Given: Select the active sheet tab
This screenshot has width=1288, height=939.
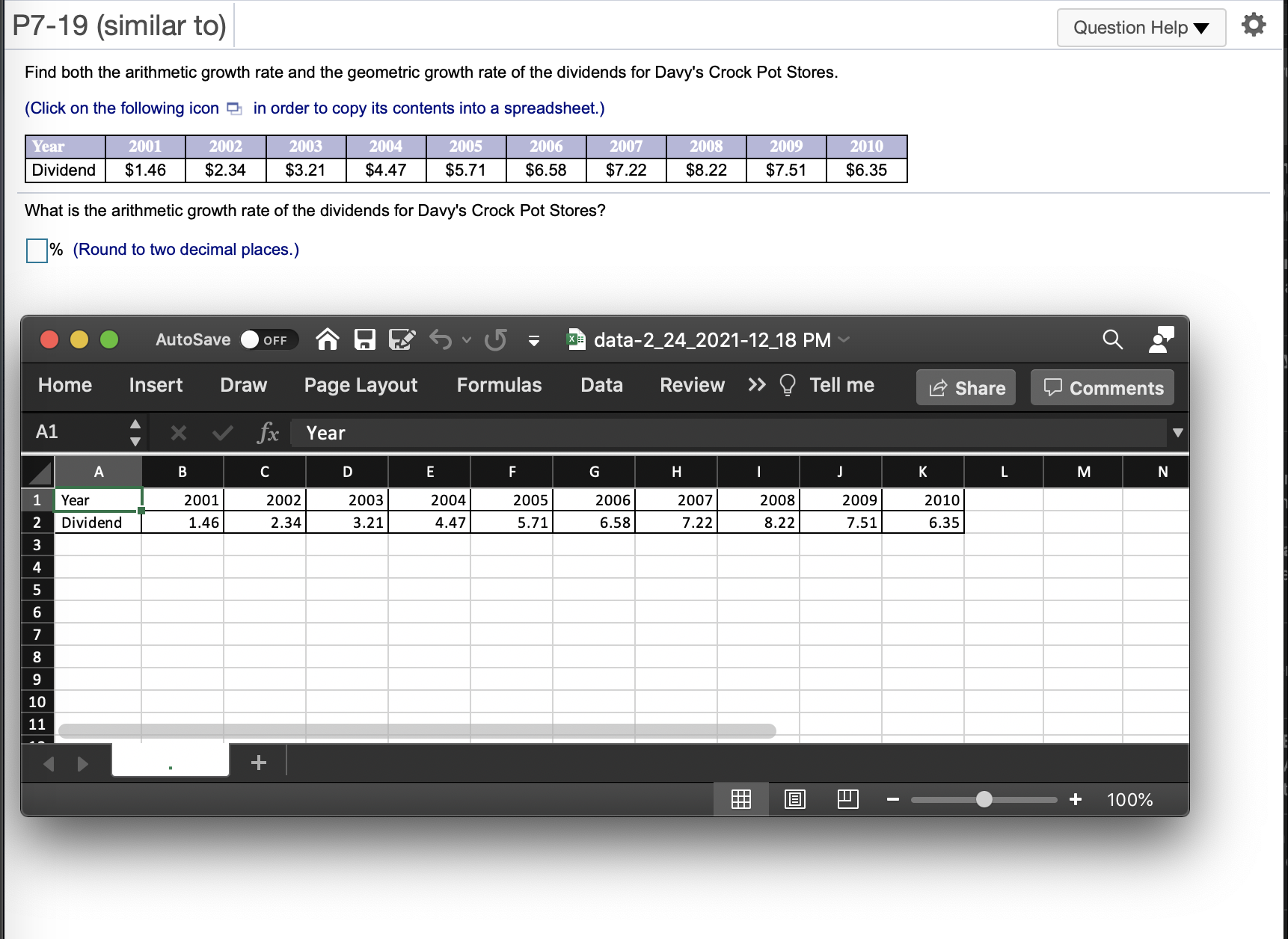Looking at the screenshot, I should click(171, 761).
